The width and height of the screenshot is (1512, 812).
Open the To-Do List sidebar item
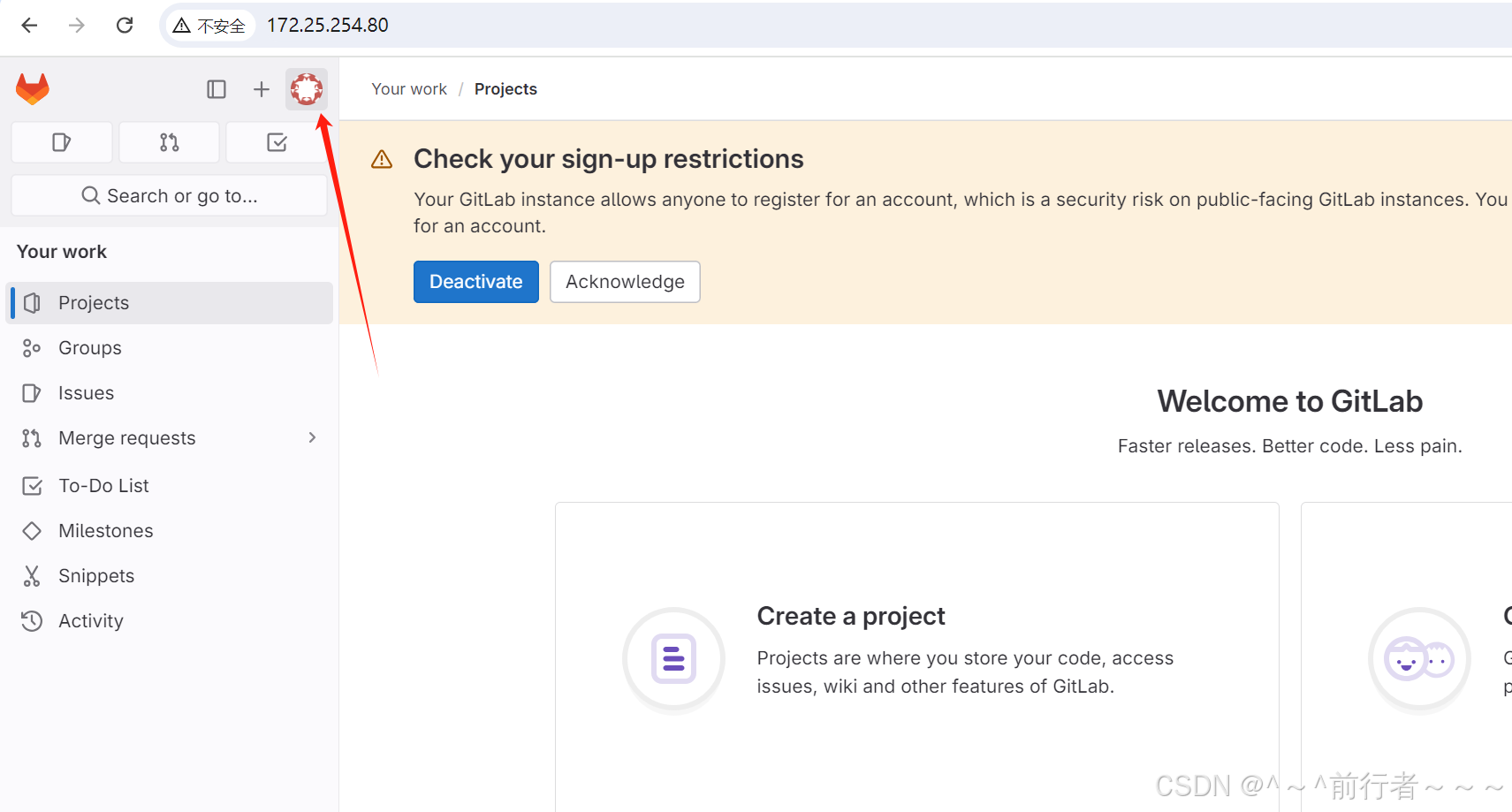tap(171, 486)
